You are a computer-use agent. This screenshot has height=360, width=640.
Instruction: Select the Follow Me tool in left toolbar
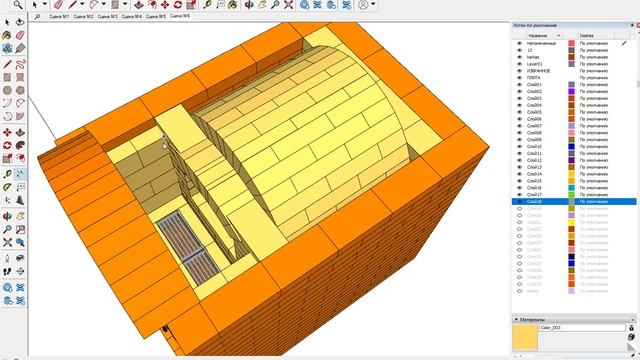[20, 145]
